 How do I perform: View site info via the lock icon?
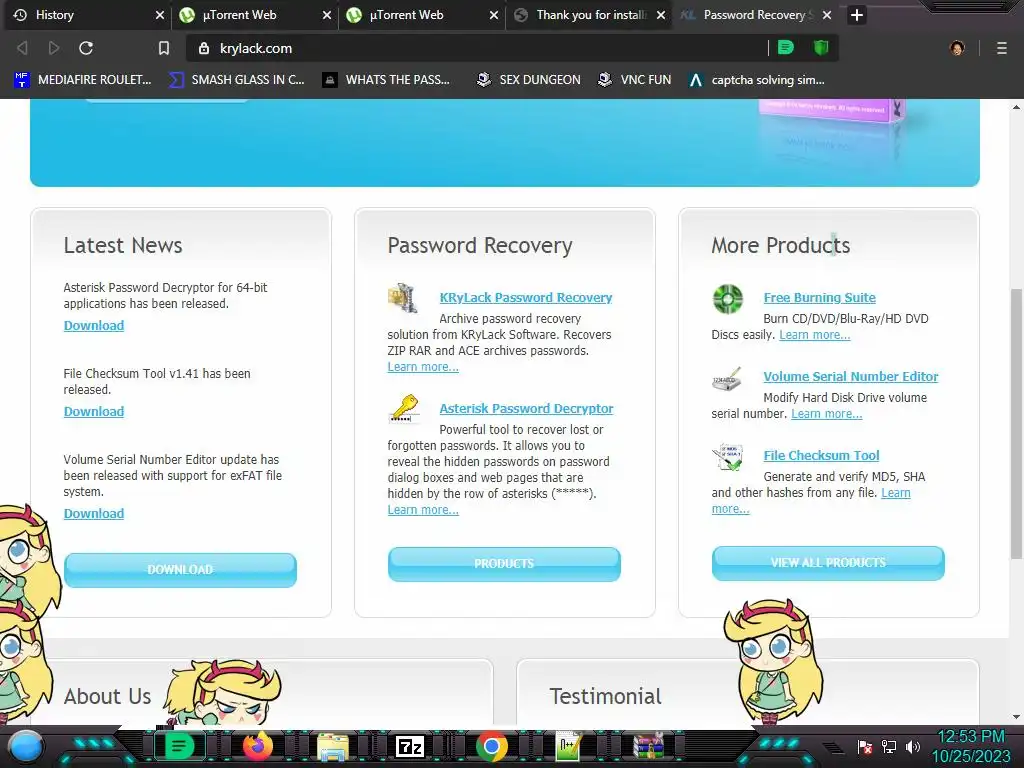click(204, 48)
